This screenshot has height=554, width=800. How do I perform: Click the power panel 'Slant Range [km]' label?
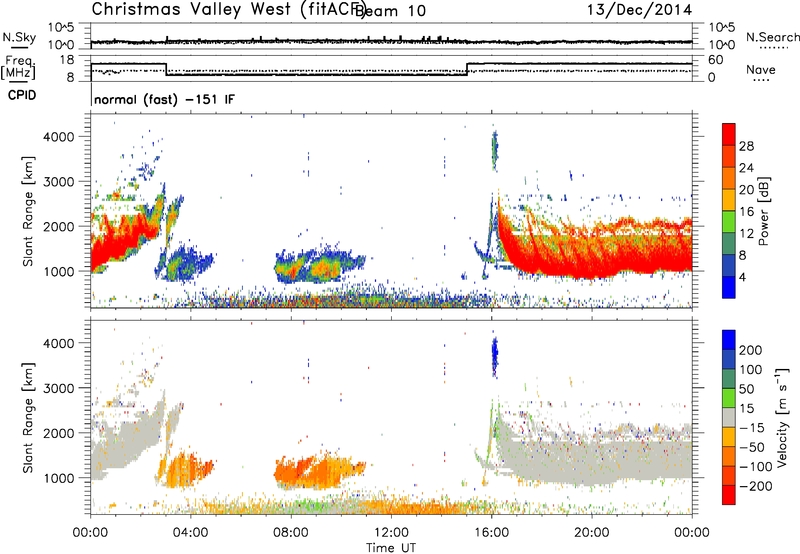[28, 211]
